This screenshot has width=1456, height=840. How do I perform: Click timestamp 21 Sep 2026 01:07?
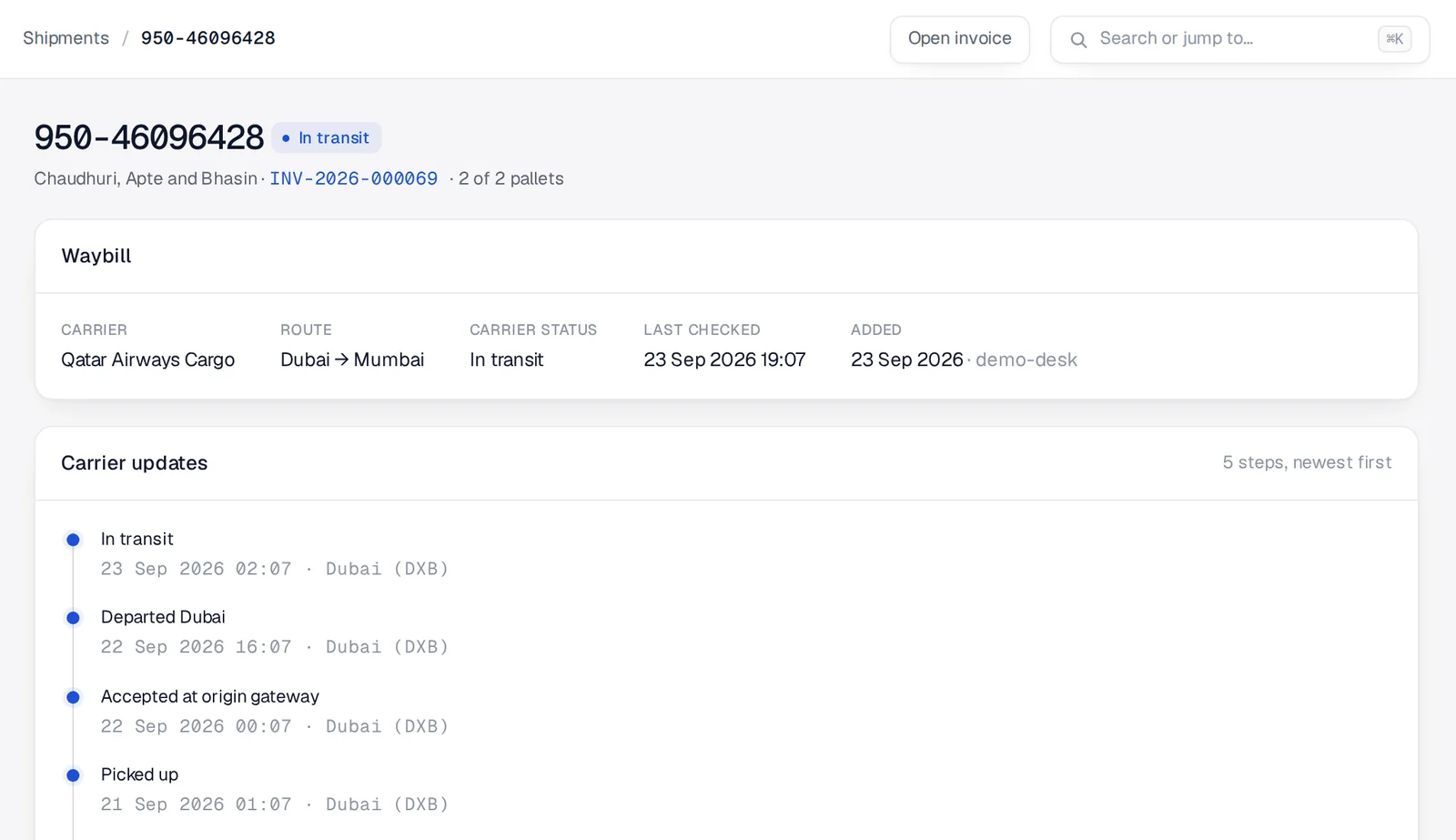coord(197,805)
